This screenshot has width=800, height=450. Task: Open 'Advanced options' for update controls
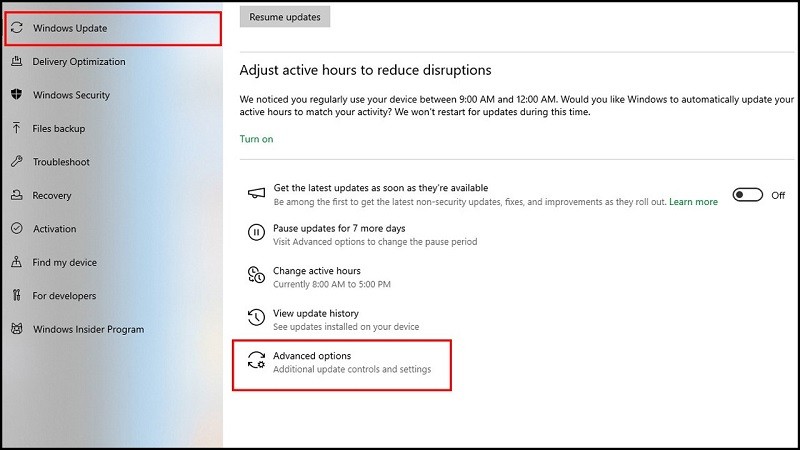[312, 356]
